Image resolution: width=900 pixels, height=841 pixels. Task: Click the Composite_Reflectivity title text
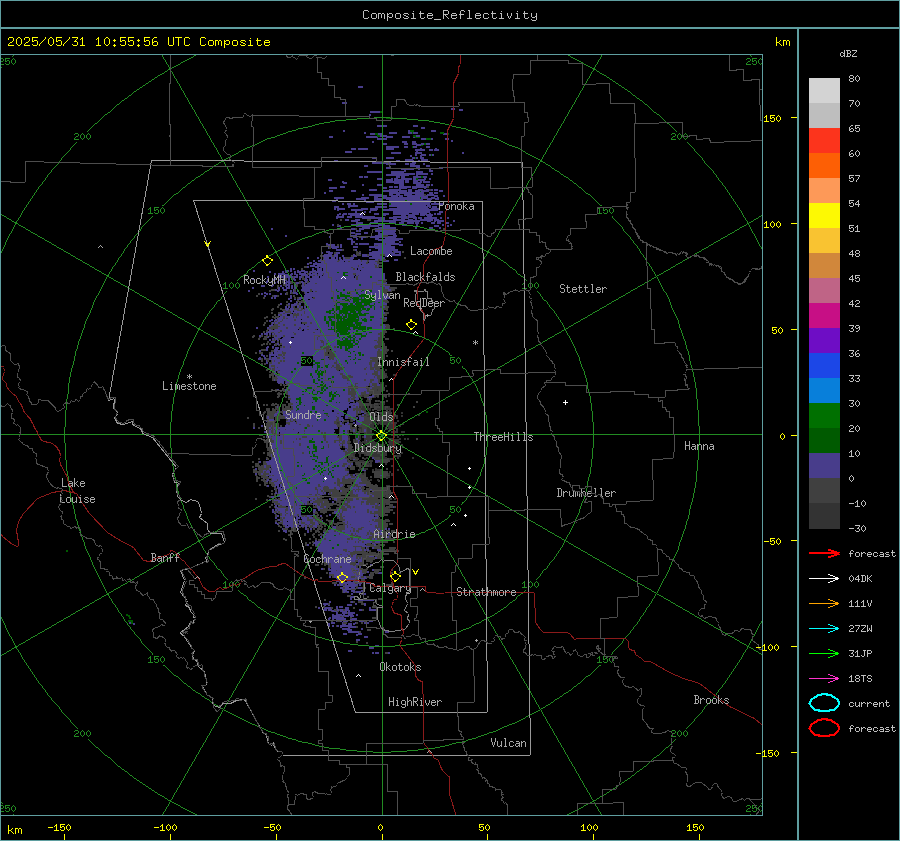[x=450, y=15]
